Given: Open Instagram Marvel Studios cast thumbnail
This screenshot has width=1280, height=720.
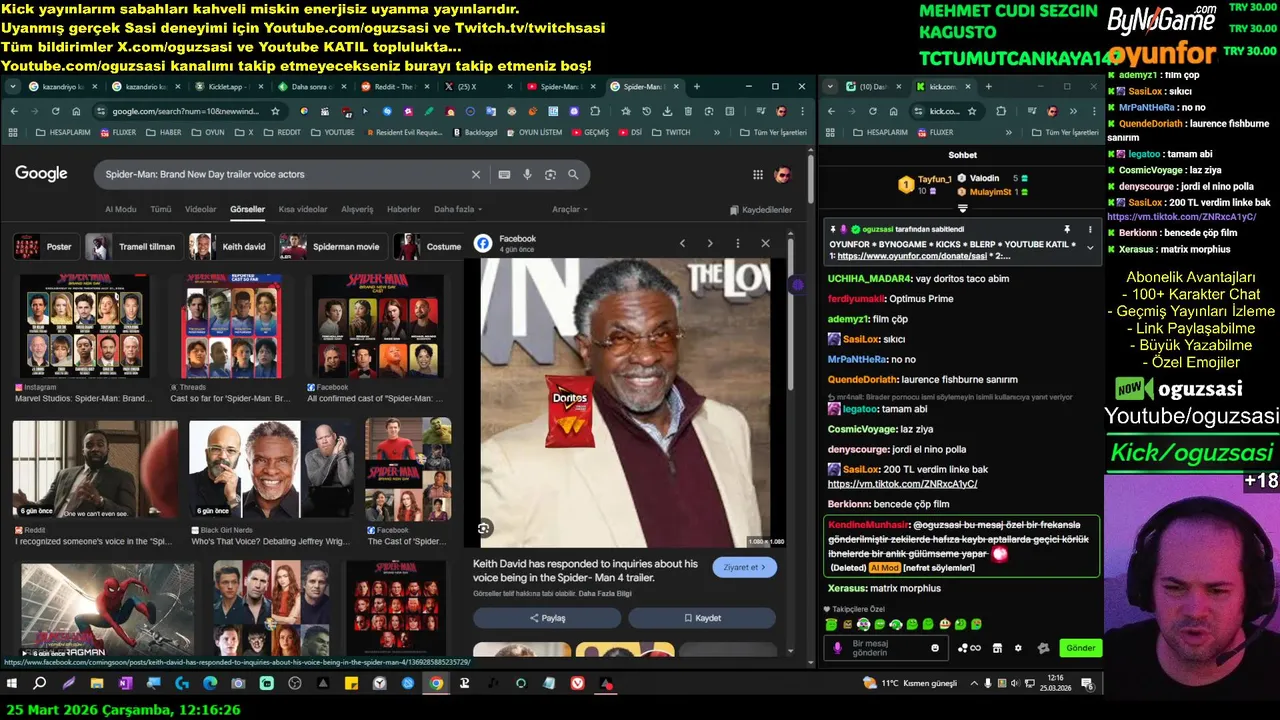Looking at the screenshot, I should pos(84,327).
